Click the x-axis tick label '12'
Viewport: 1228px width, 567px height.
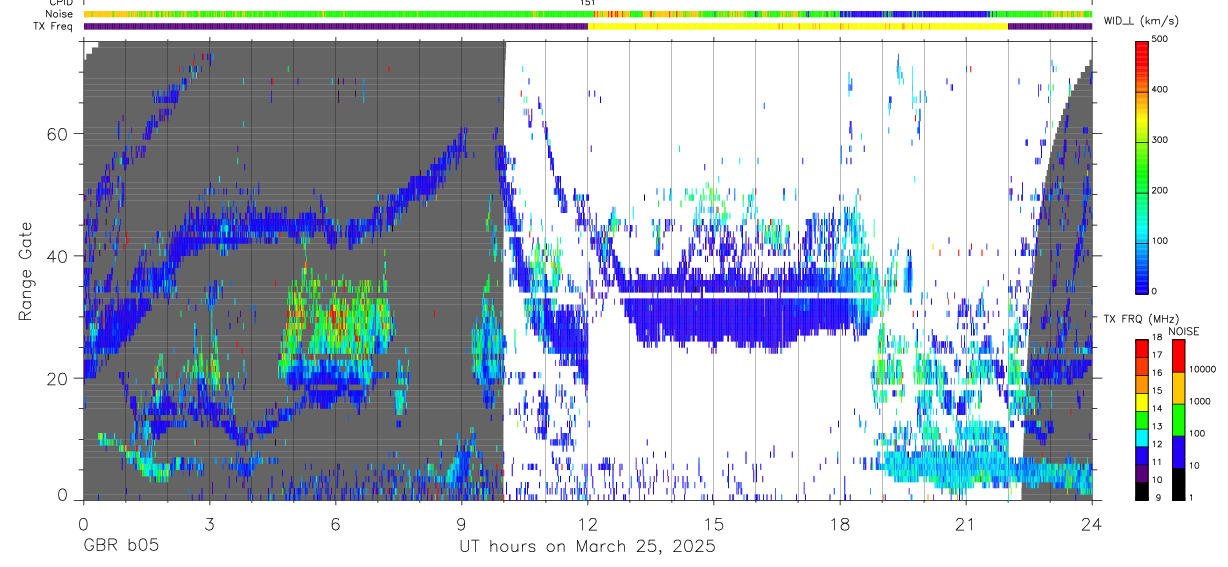coord(588,524)
